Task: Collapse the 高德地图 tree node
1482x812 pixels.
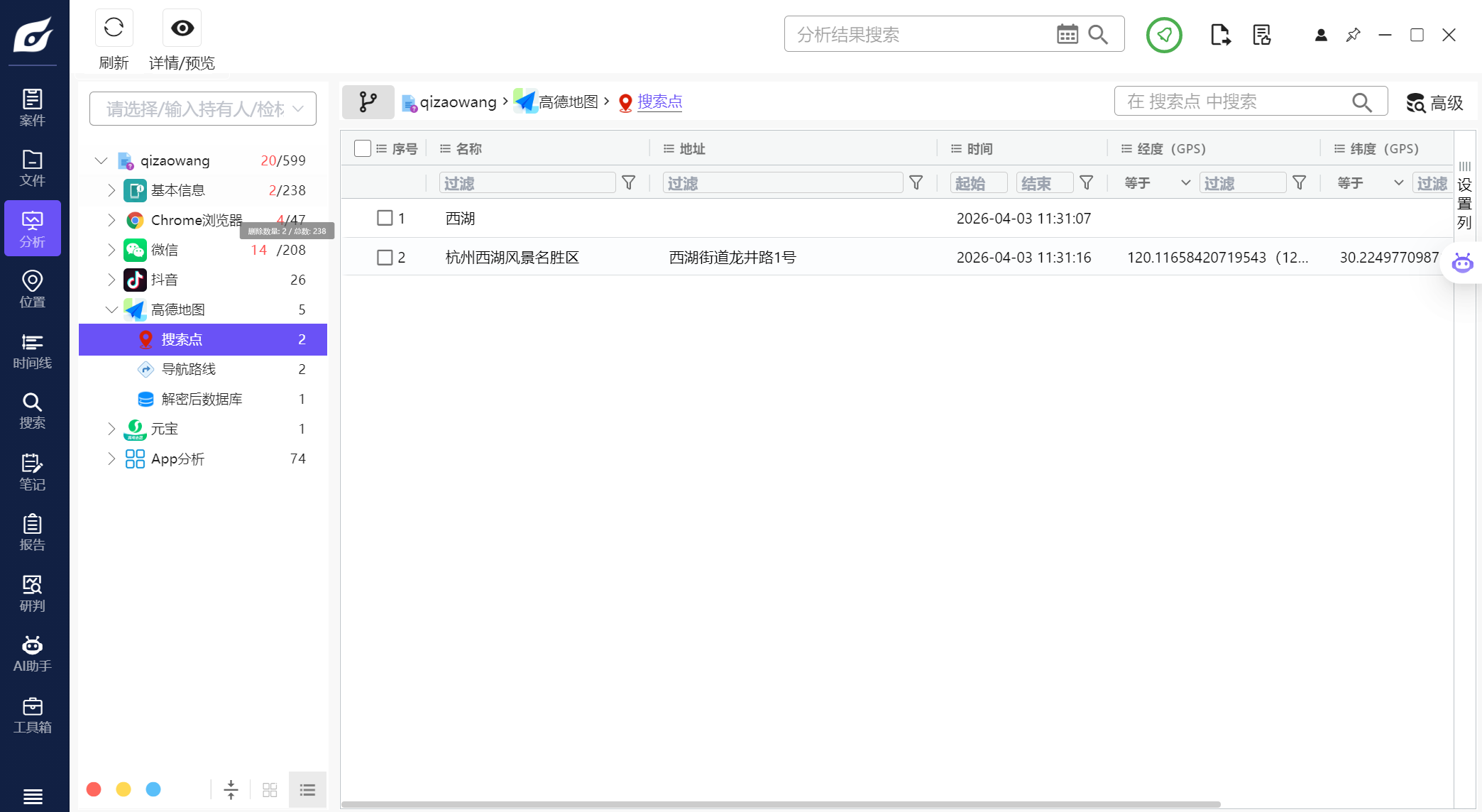Action: point(111,309)
